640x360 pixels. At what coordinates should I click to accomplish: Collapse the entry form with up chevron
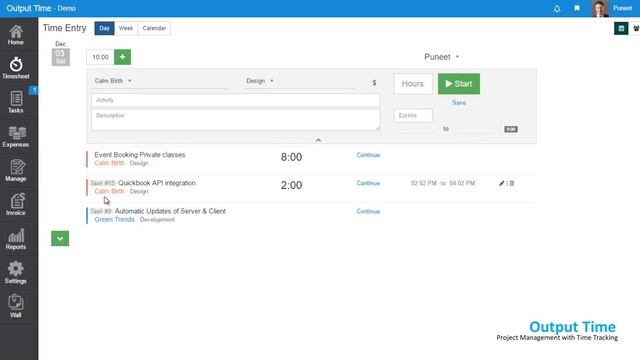[318, 140]
